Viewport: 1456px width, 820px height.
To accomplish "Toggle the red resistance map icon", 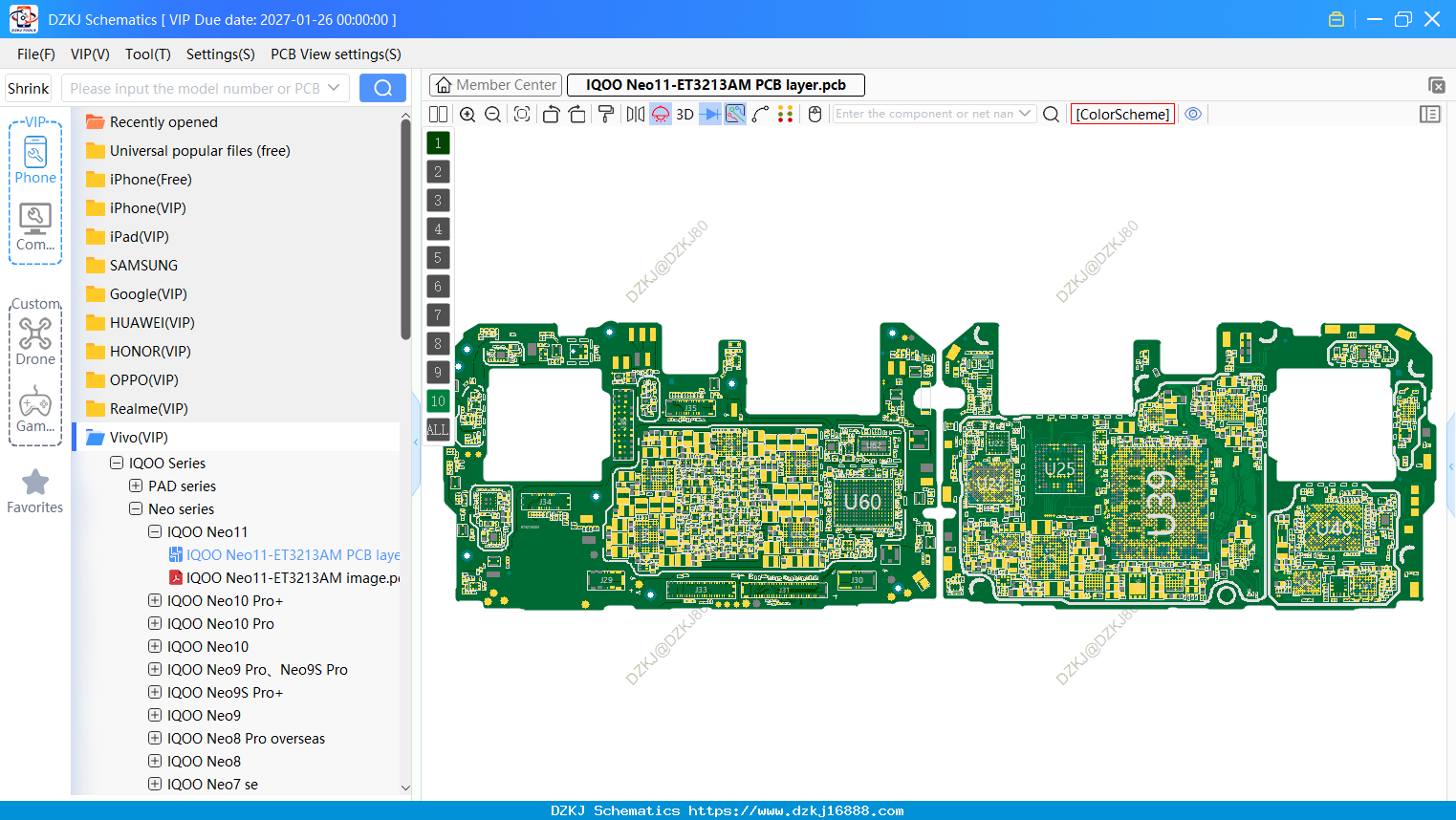I will [661, 114].
